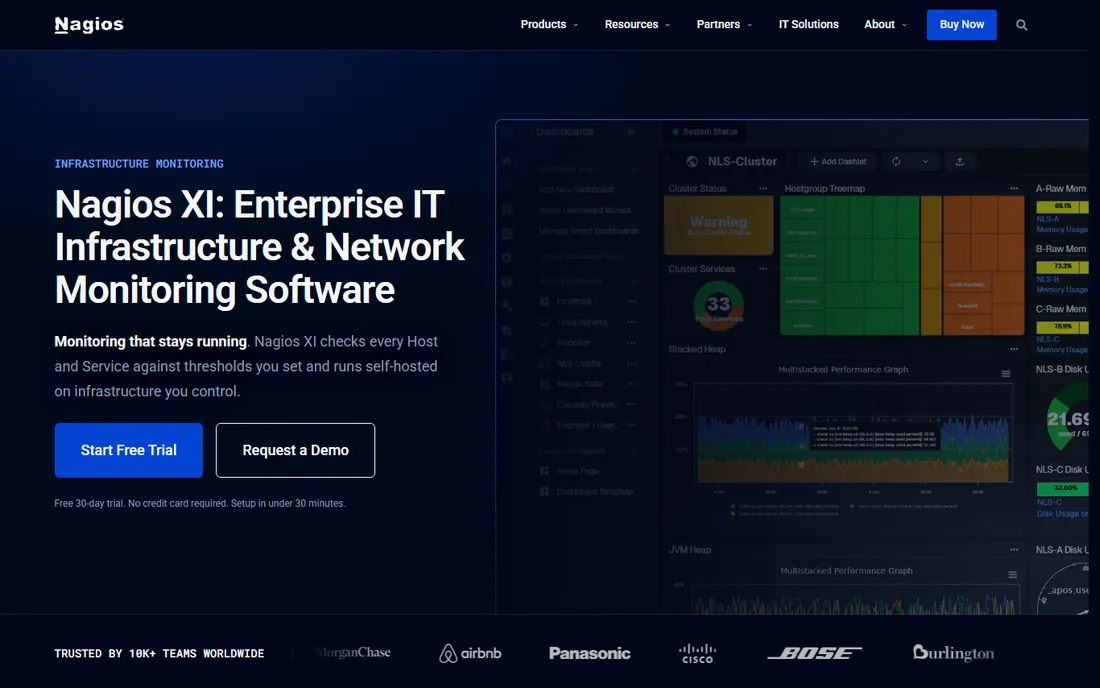Click the Hostgroup Treemap green area
Screen dimensions: 1100x688
tap(850, 265)
